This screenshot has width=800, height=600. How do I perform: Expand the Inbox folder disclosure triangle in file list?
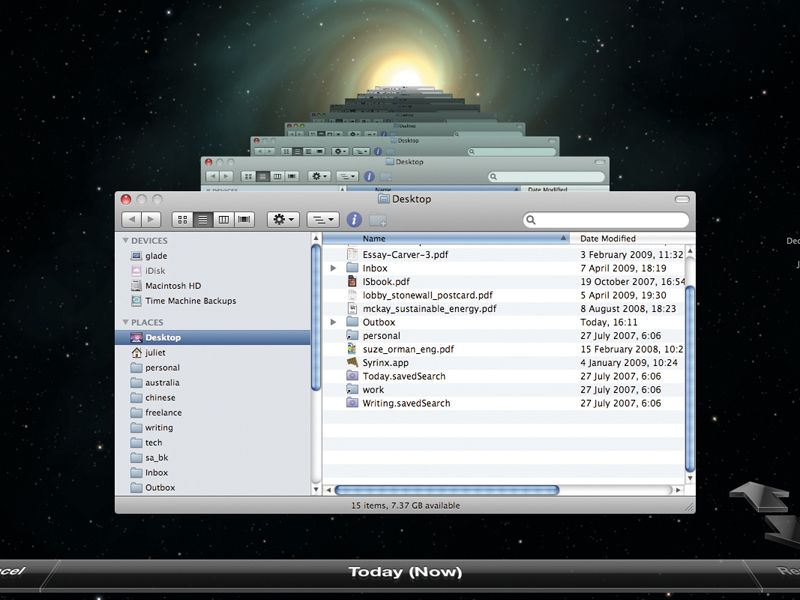point(333,268)
